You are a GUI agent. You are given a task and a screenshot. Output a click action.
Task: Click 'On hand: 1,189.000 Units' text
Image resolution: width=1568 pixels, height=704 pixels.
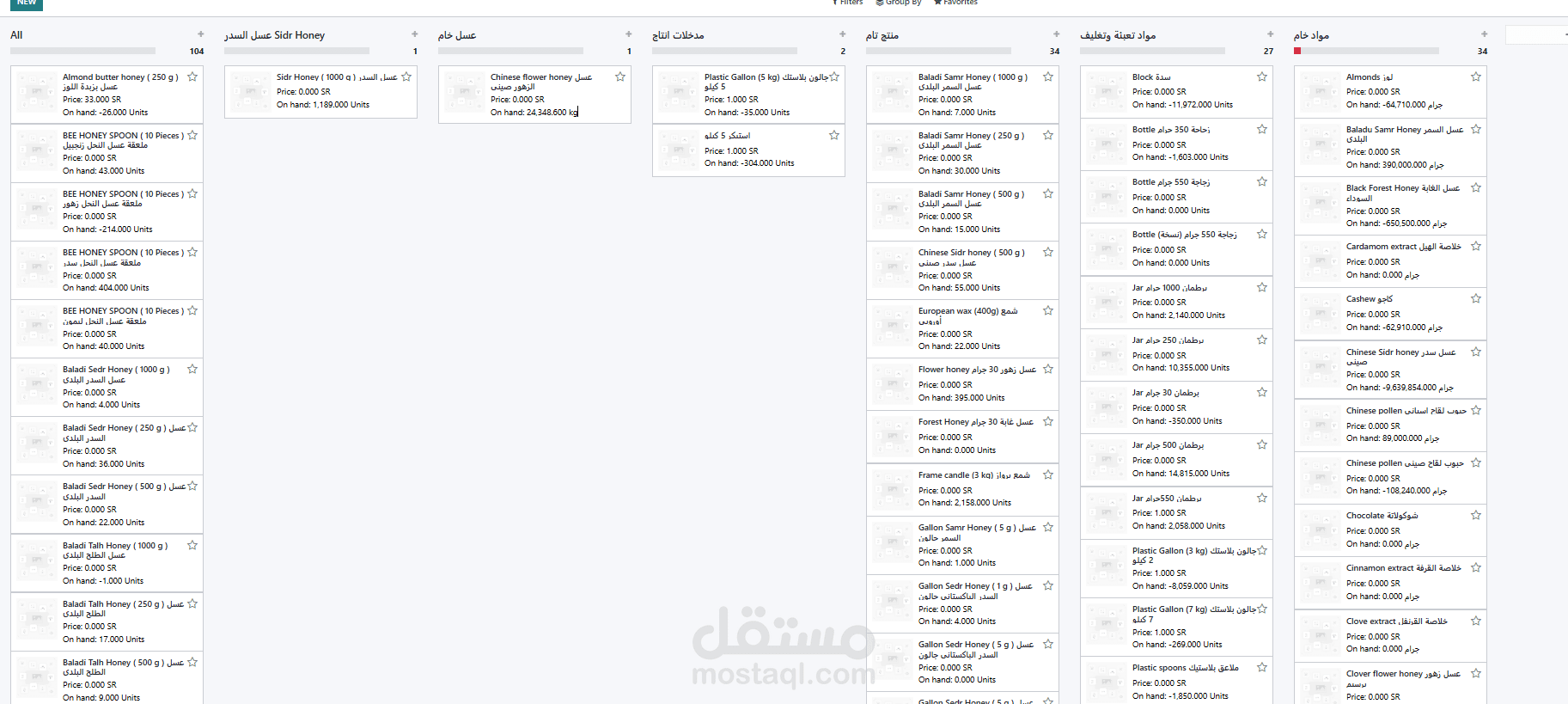[323, 105]
